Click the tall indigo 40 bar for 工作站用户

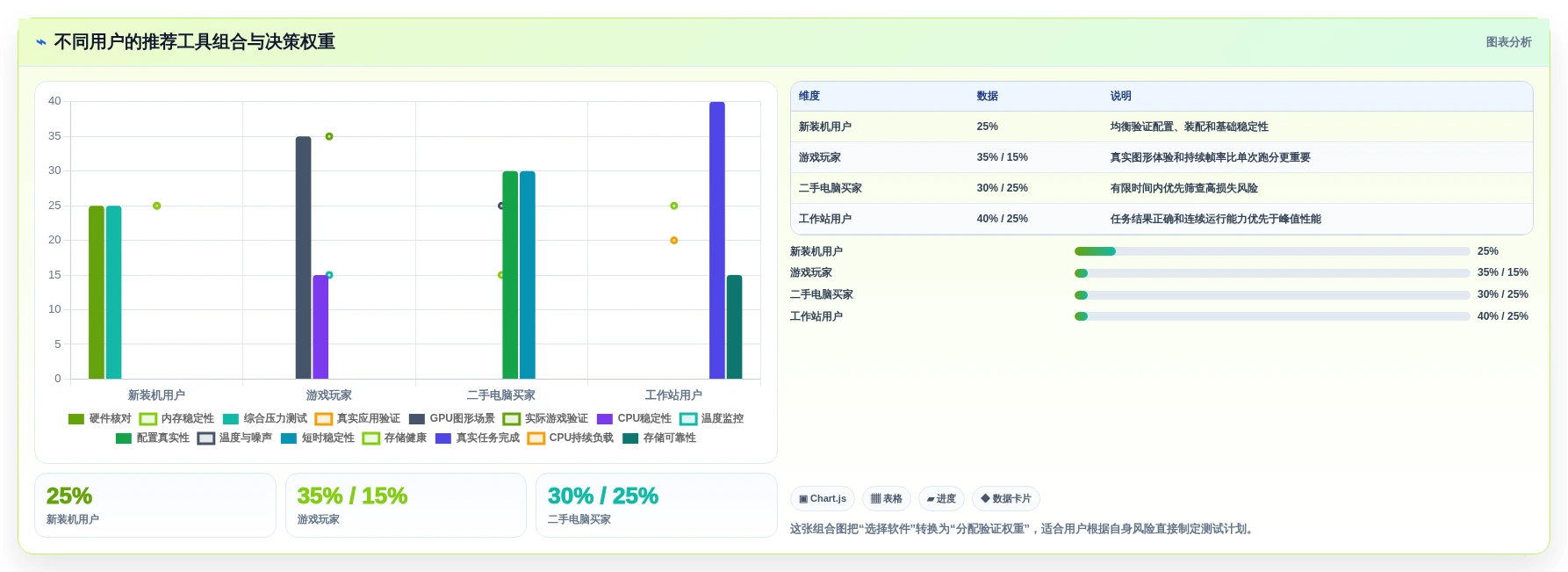(717, 241)
